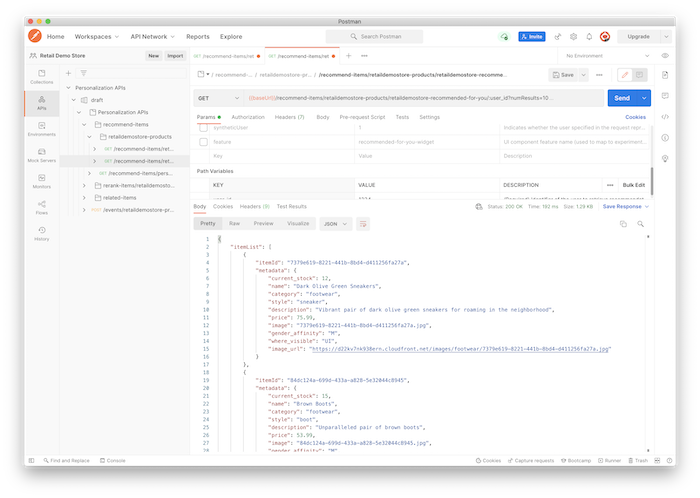
Task: Click the Cookies link
Action: point(635,117)
